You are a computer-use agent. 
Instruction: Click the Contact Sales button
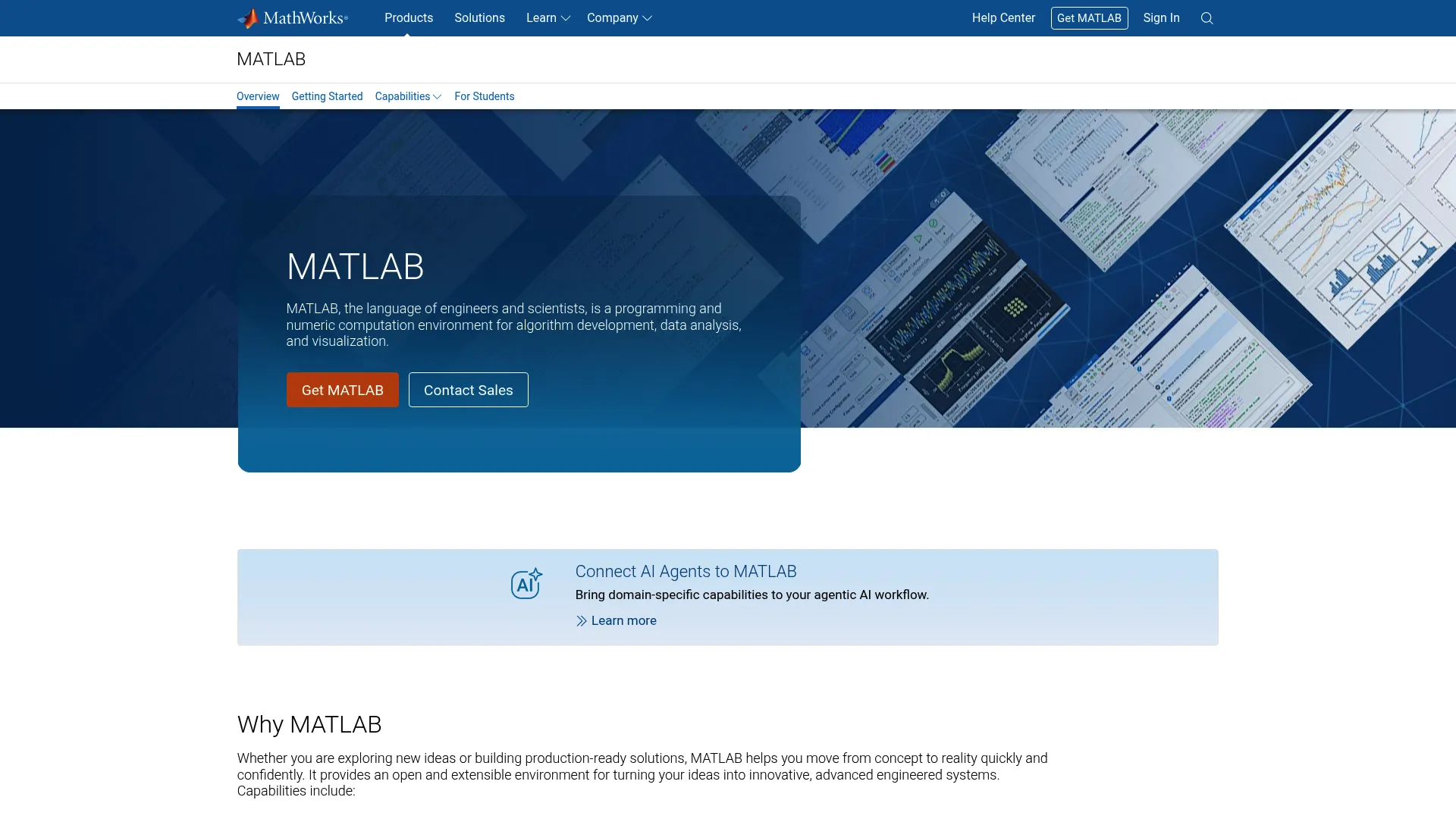point(468,390)
